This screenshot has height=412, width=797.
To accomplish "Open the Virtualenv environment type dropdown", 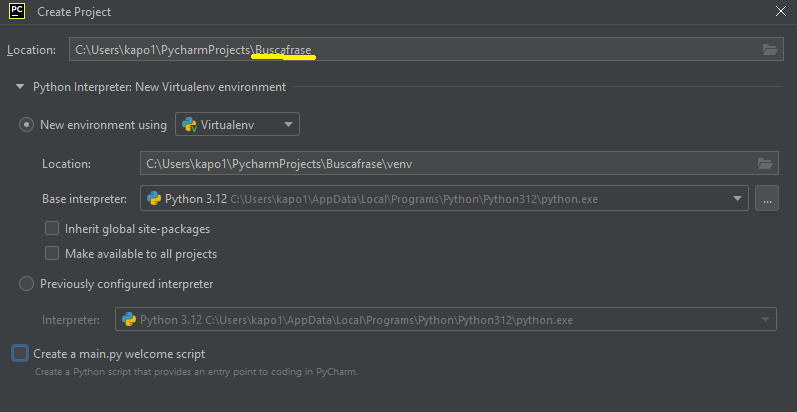I will click(x=237, y=124).
